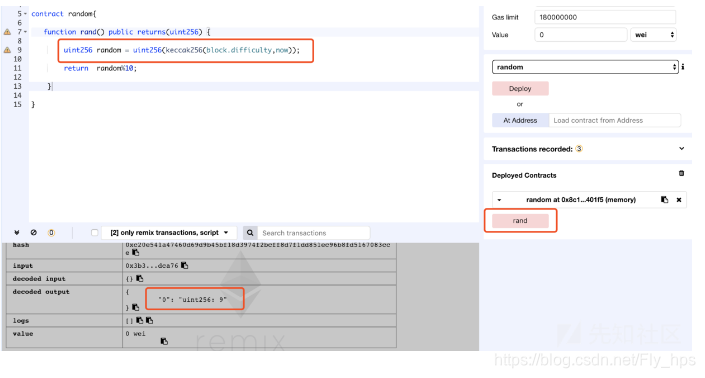This screenshot has width=705, height=378.
Task: Copy the transaction hash value
Action: click(135, 253)
